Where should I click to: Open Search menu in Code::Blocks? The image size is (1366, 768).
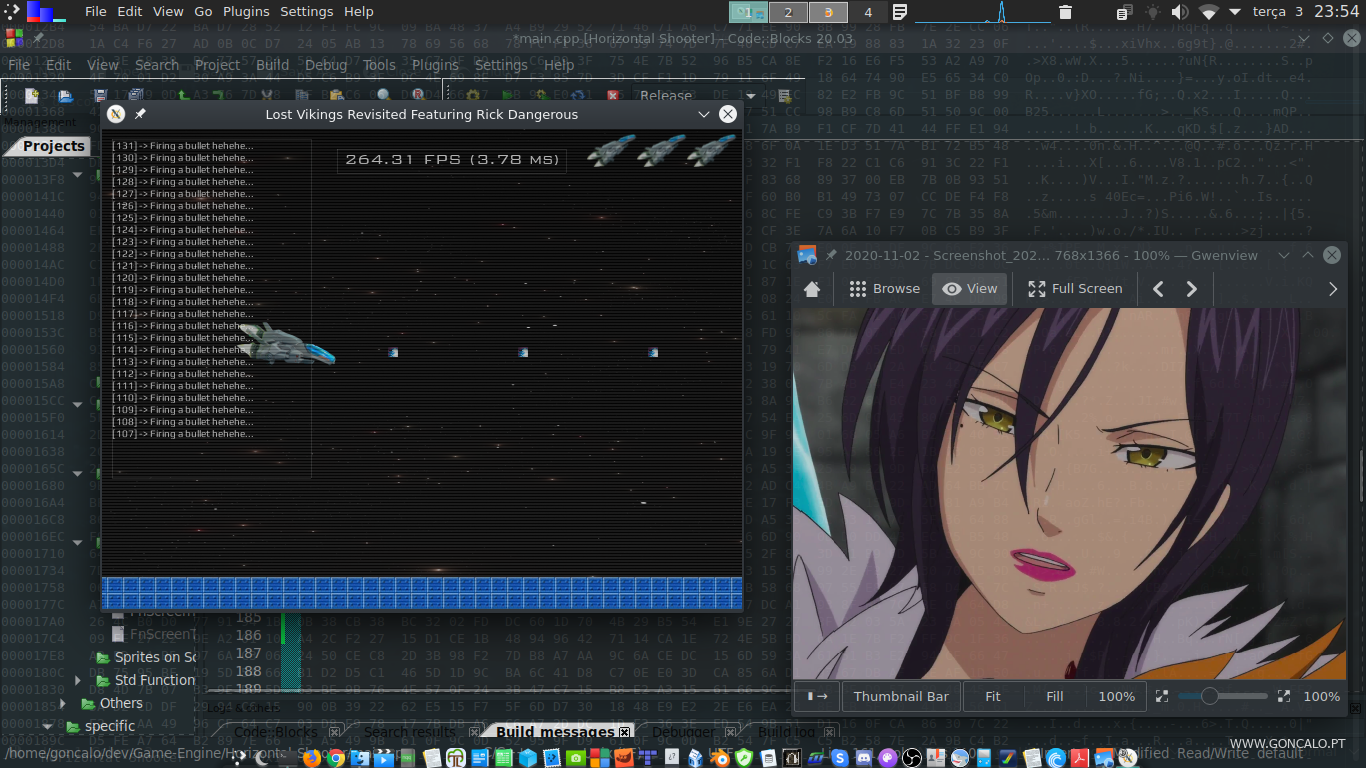click(x=157, y=65)
